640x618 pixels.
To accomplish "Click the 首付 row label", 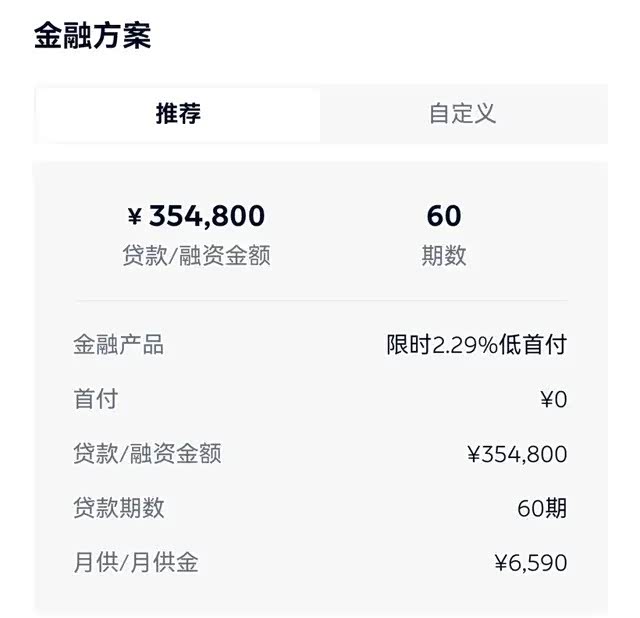I will coord(96,400).
